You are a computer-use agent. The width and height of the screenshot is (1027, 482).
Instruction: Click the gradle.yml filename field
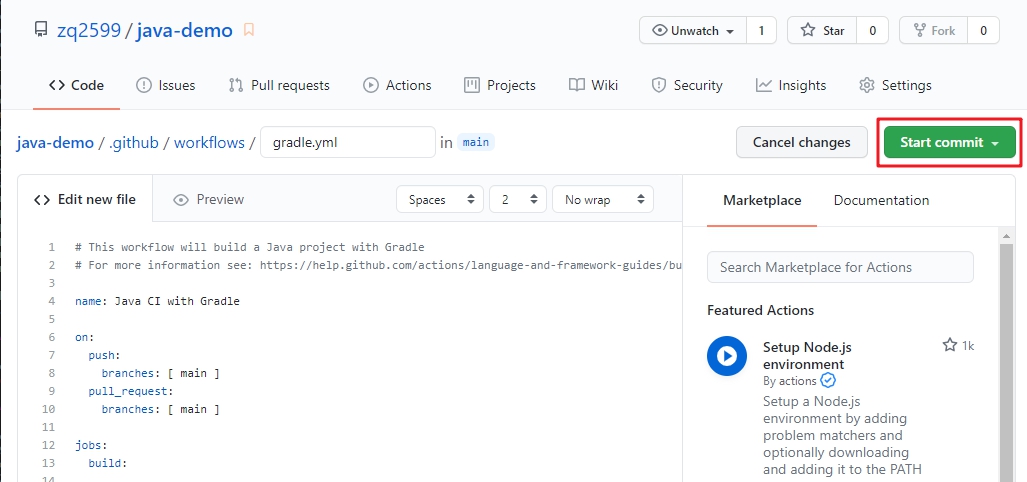point(348,142)
